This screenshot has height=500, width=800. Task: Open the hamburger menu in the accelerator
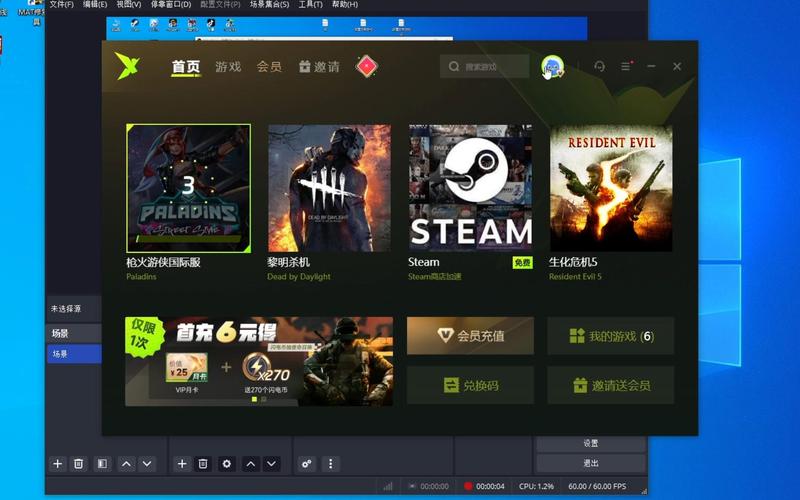(626, 66)
